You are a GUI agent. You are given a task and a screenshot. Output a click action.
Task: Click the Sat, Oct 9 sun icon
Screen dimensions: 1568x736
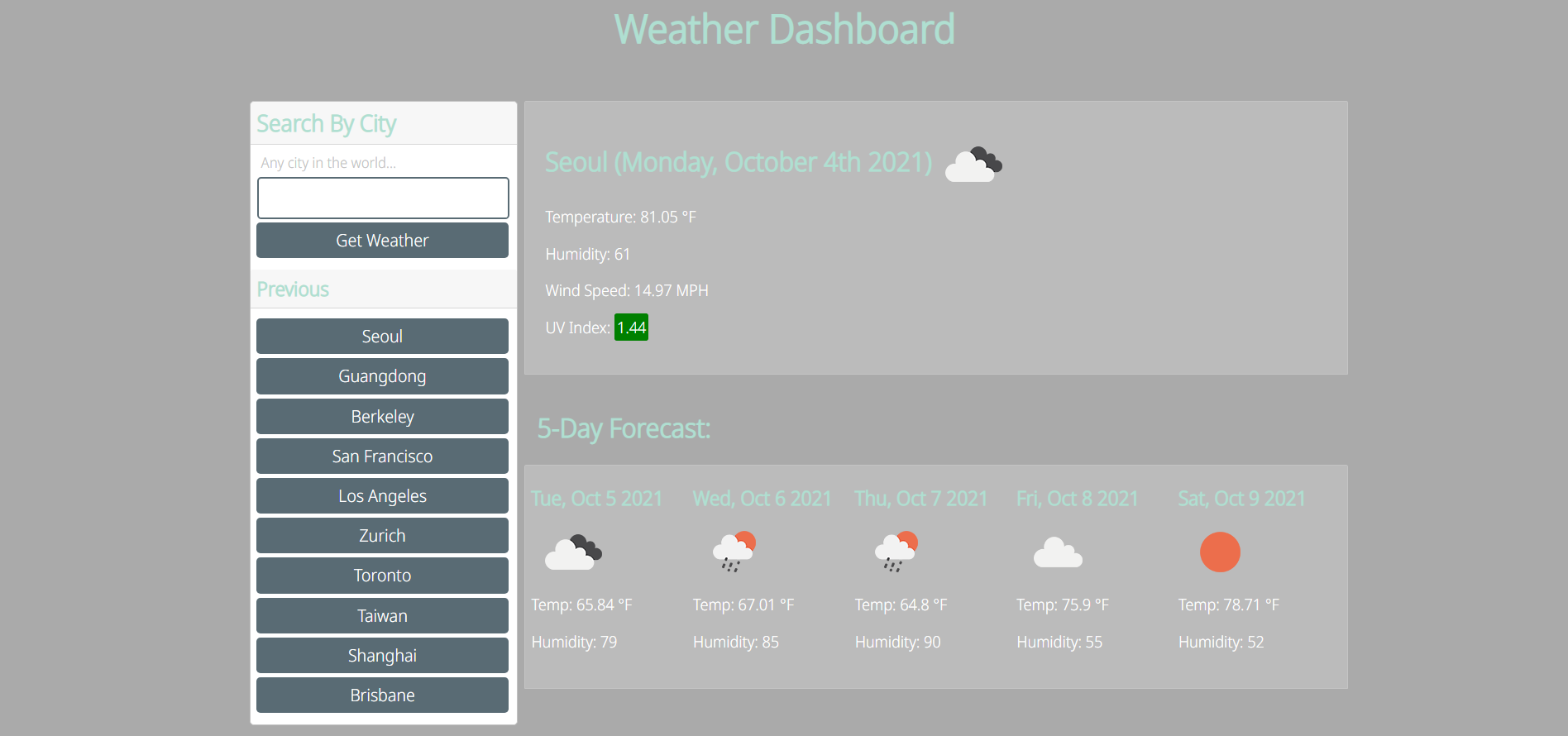(1220, 552)
